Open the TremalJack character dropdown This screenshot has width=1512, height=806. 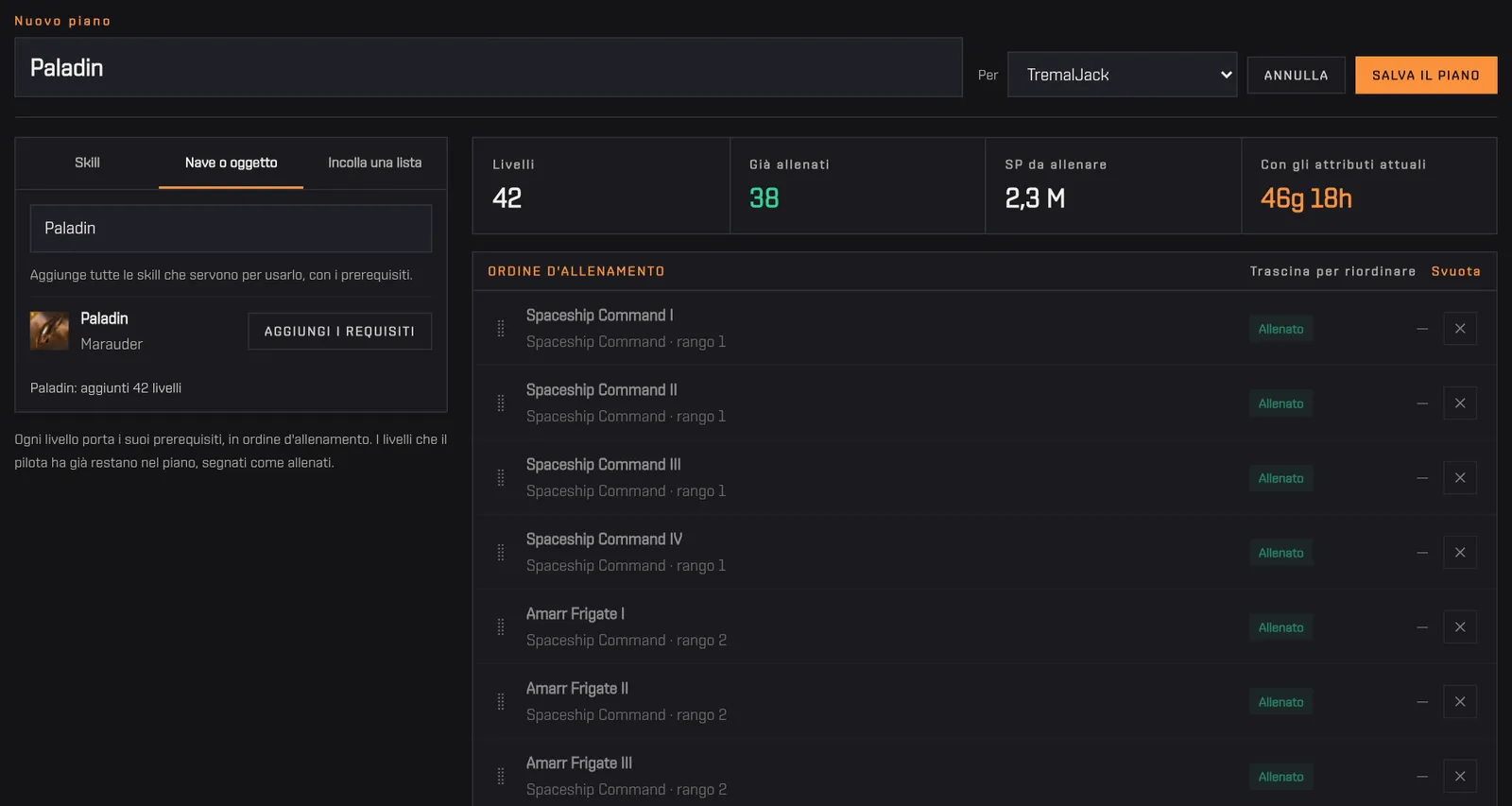1122,75
